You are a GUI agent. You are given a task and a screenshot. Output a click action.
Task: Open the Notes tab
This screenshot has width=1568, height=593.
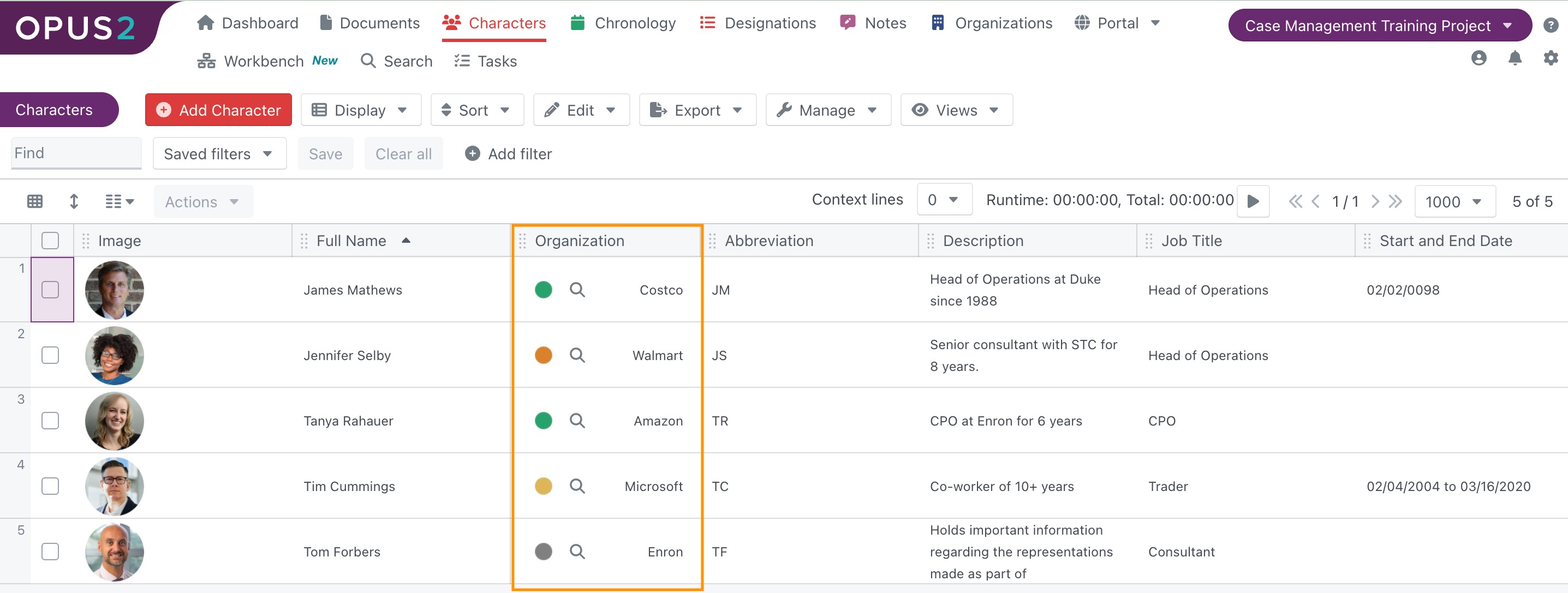pyautogui.click(x=873, y=23)
